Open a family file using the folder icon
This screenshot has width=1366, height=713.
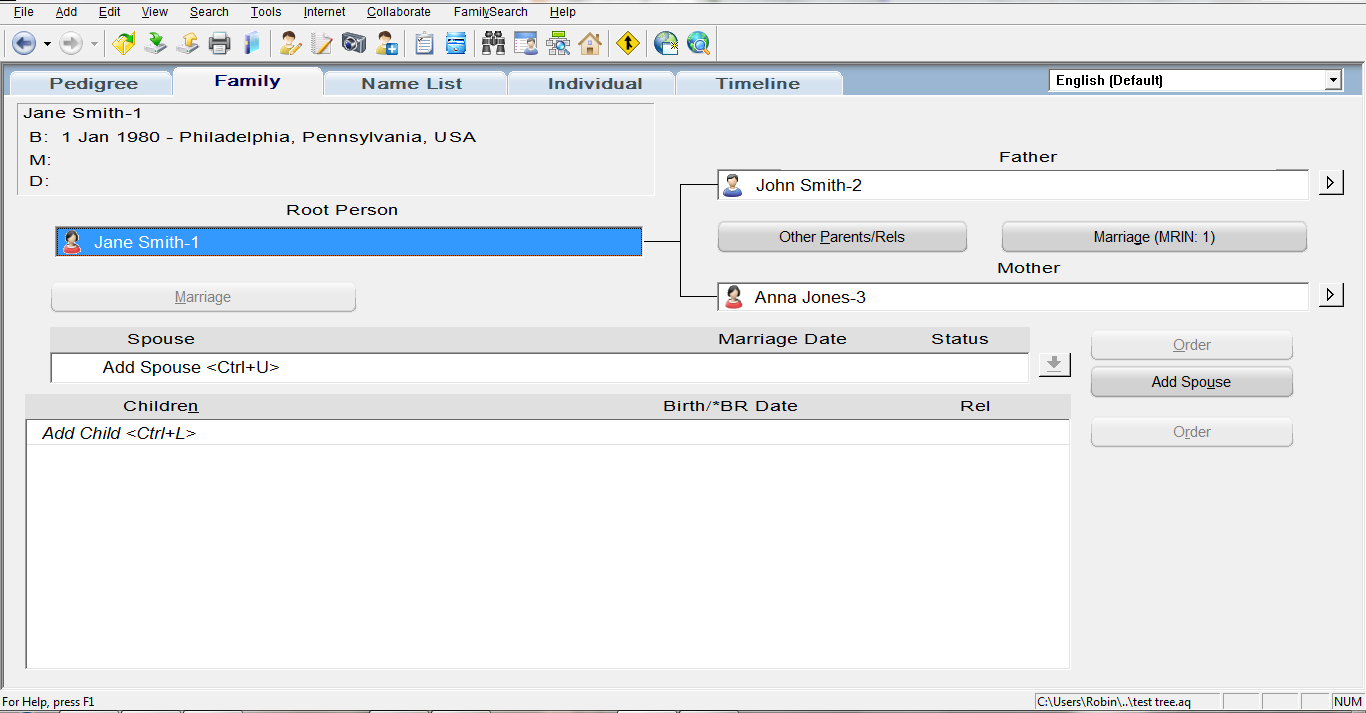(123, 43)
